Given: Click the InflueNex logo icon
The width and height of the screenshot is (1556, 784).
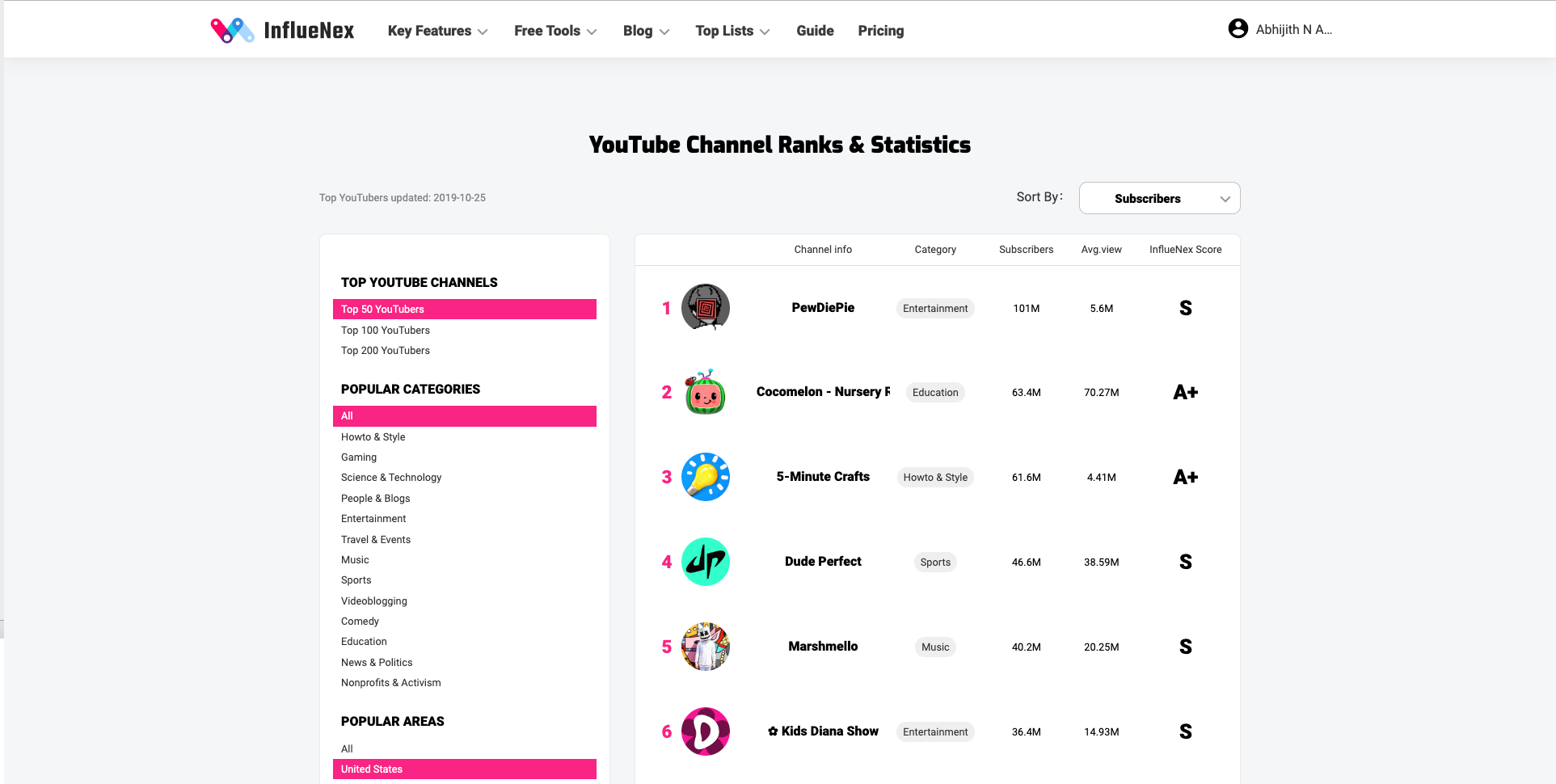Looking at the screenshot, I should click(232, 31).
